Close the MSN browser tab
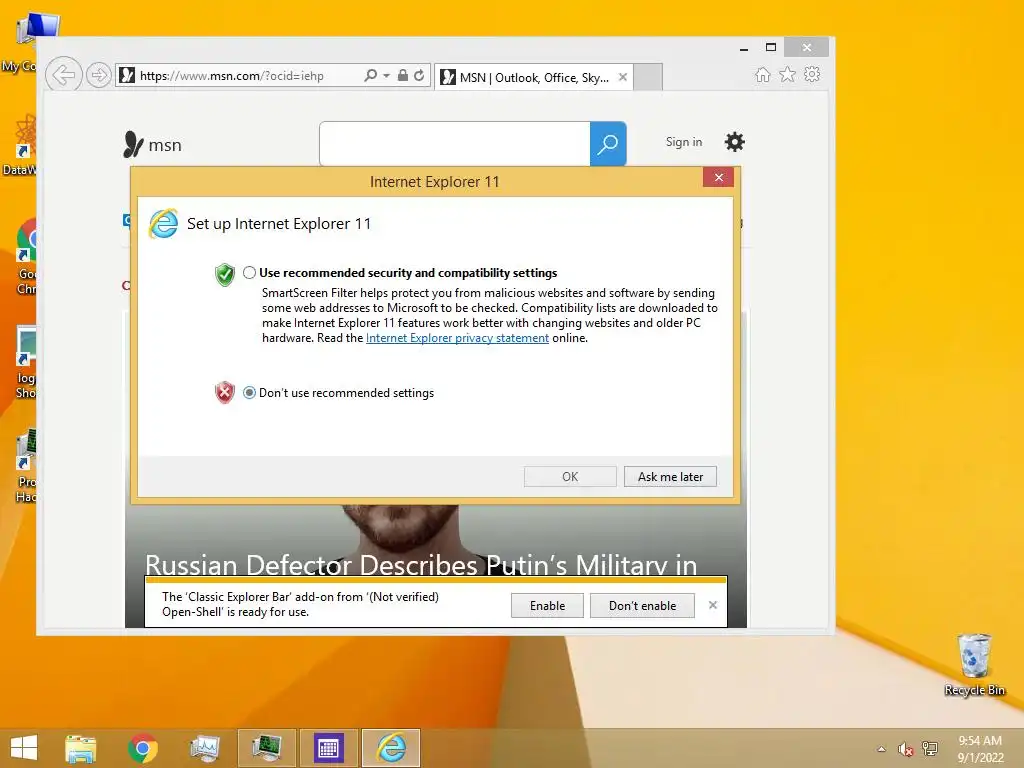The width and height of the screenshot is (1024, 768). [x=623, y=77]
